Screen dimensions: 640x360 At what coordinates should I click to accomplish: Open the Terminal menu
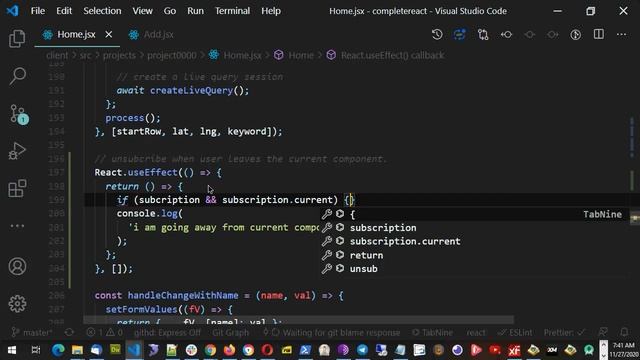232,11
